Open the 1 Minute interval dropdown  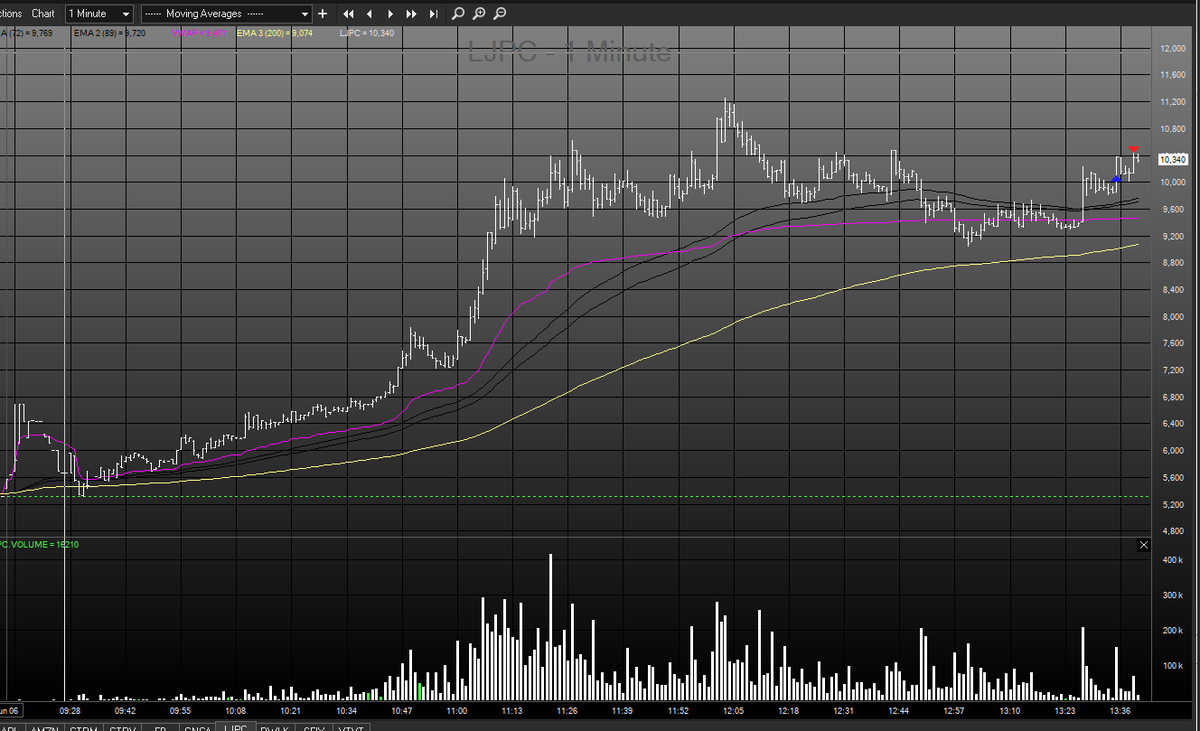[x=99, y=14]
